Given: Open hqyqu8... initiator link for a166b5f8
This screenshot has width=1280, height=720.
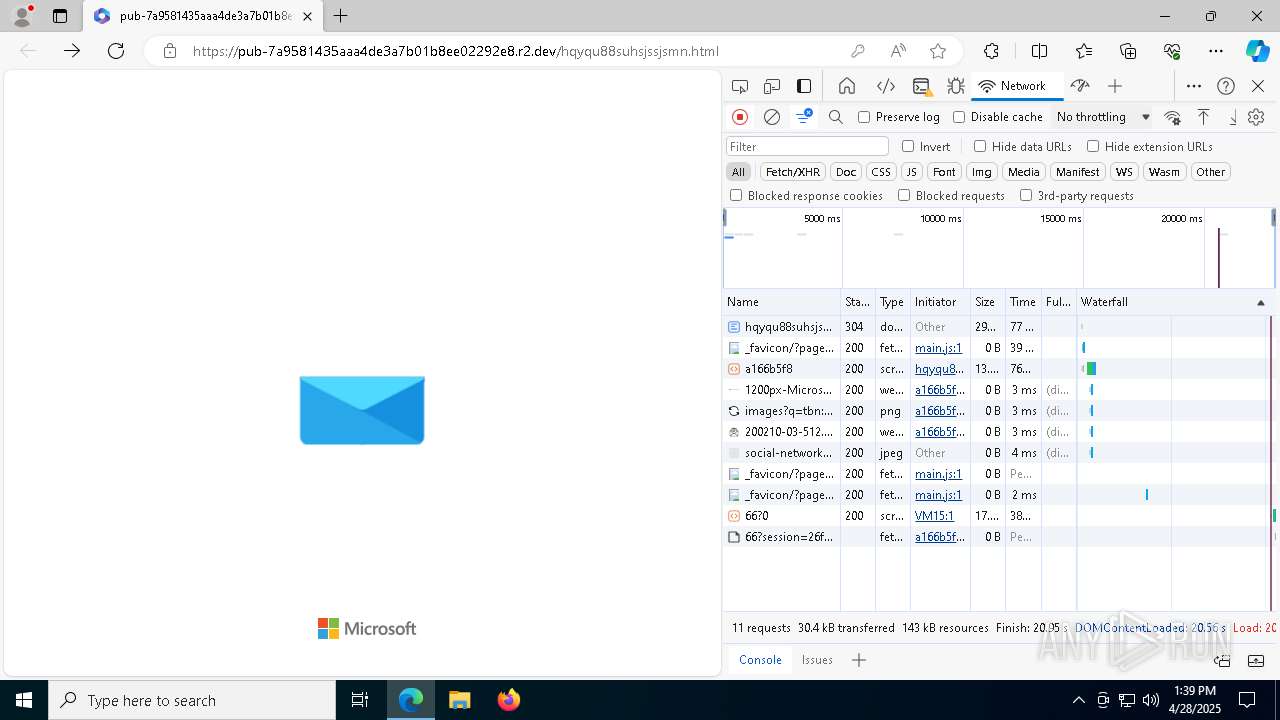Looking at the screenshot, I should [939, 369].
